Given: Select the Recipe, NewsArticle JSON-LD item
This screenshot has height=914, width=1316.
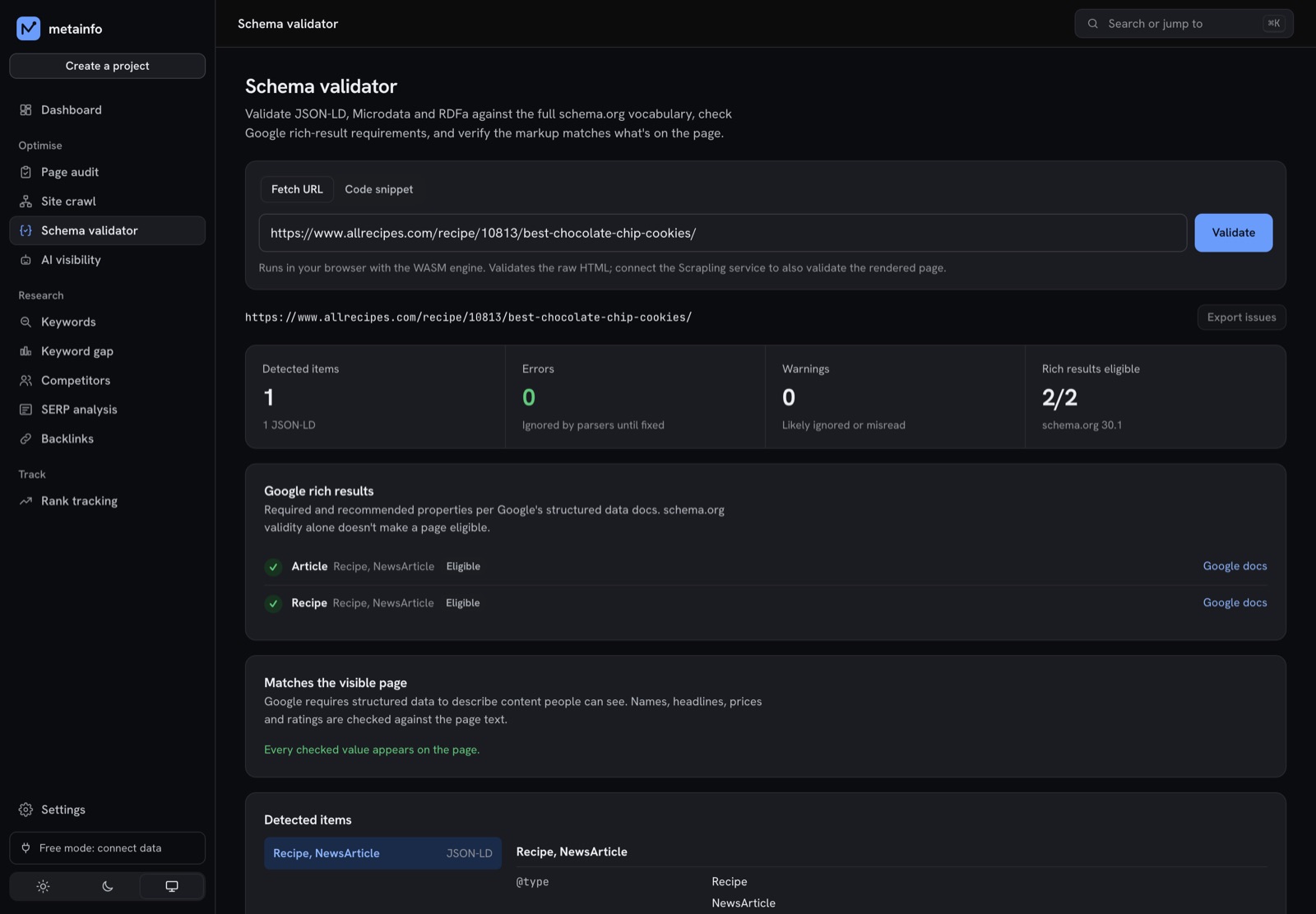Looking at the screenshot, I should tap(382, 853).
